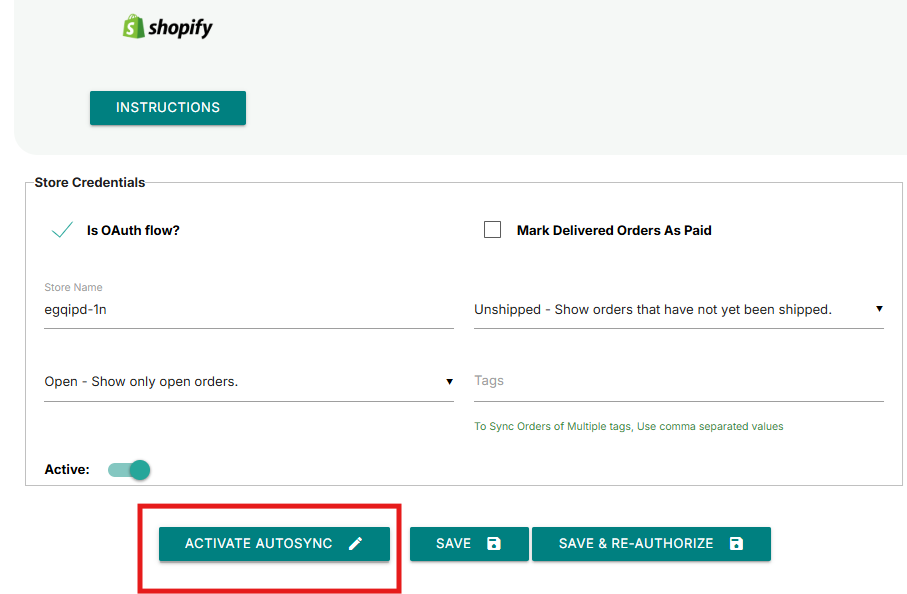Viewport: 907px width, 594px height.
Task: Toggle the Is OAuth flow checkmark
Action: pyautogui.click(x=62, y=230)
